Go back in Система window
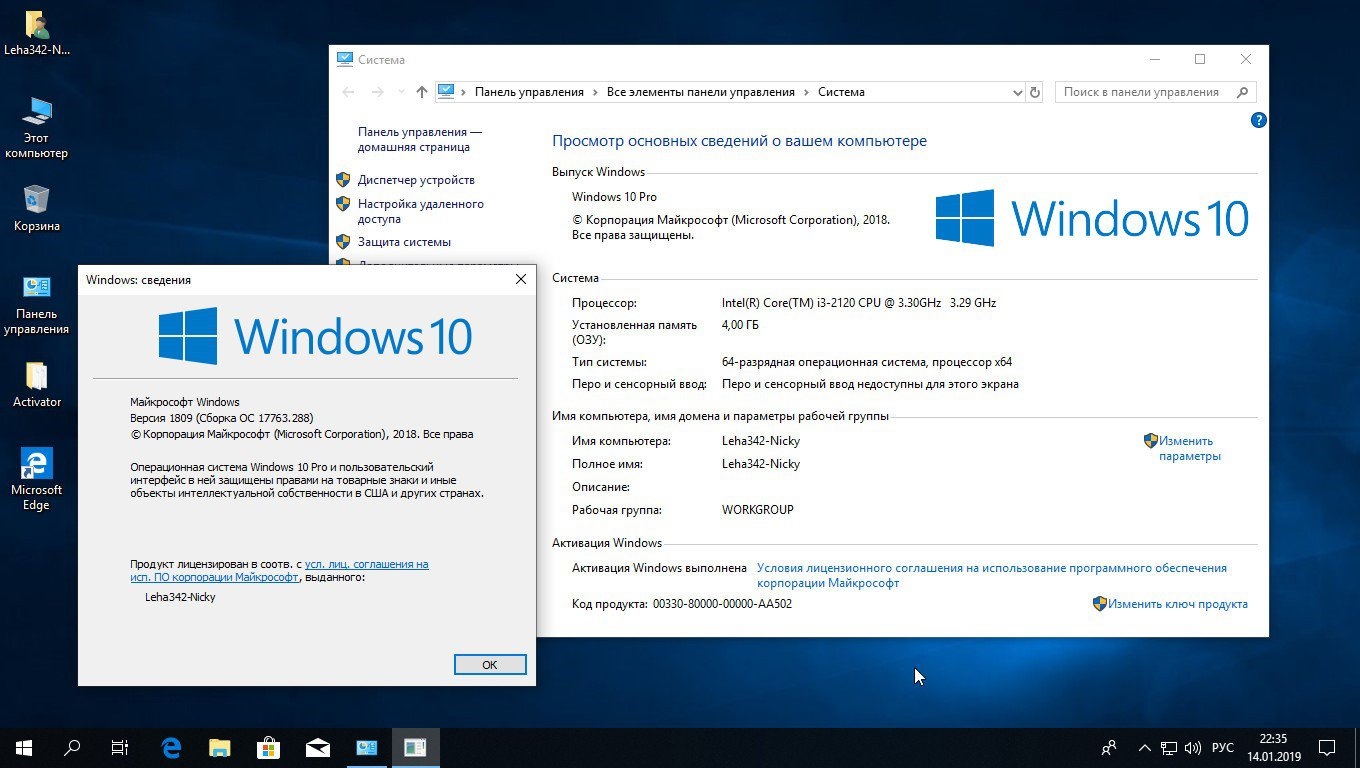Image resolution: width=1360 pixels, height=768 pixels. tap(348, 92)
